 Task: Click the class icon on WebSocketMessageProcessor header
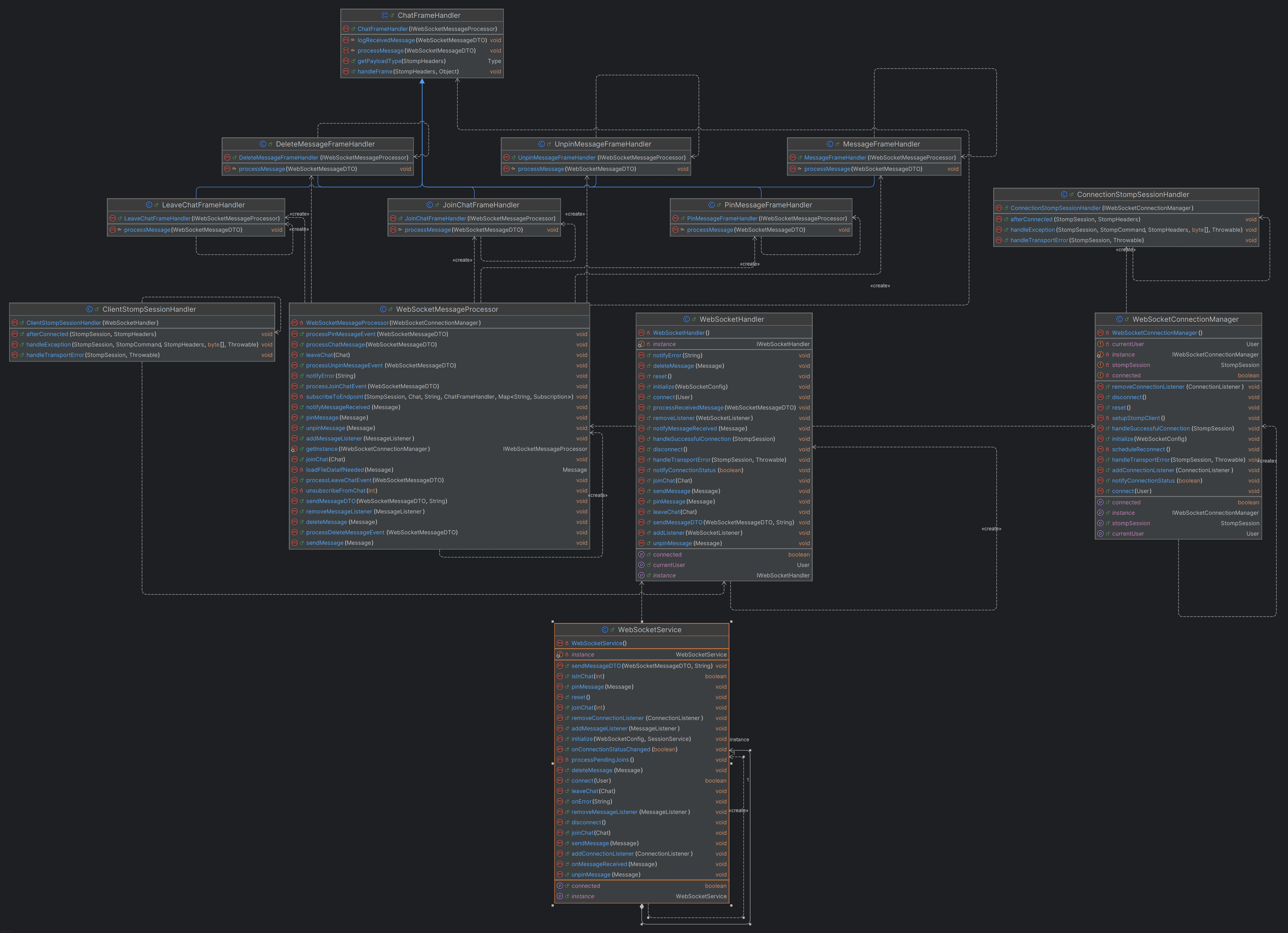point(383,309)
